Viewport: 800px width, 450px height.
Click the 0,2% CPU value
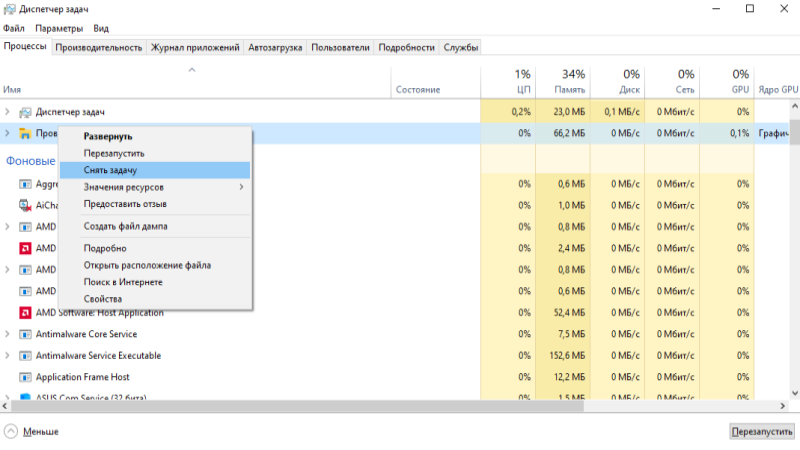coord(521,112)
